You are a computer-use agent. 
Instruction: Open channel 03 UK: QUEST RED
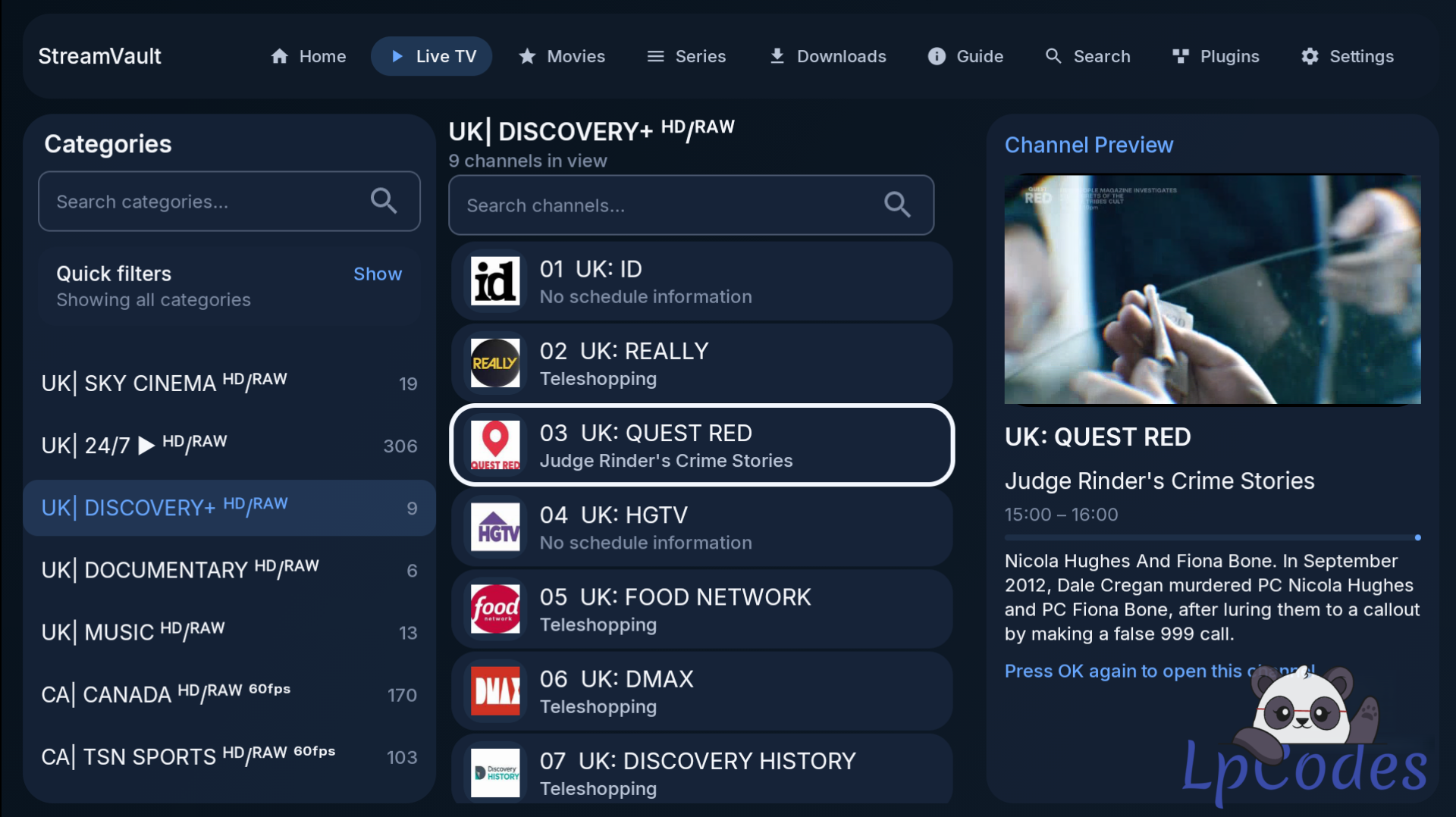click(x=701, y=445)
